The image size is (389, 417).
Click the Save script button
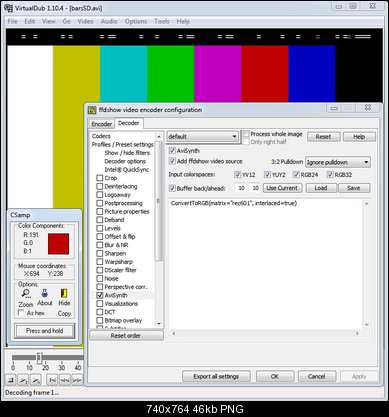(x=354, y=188)
